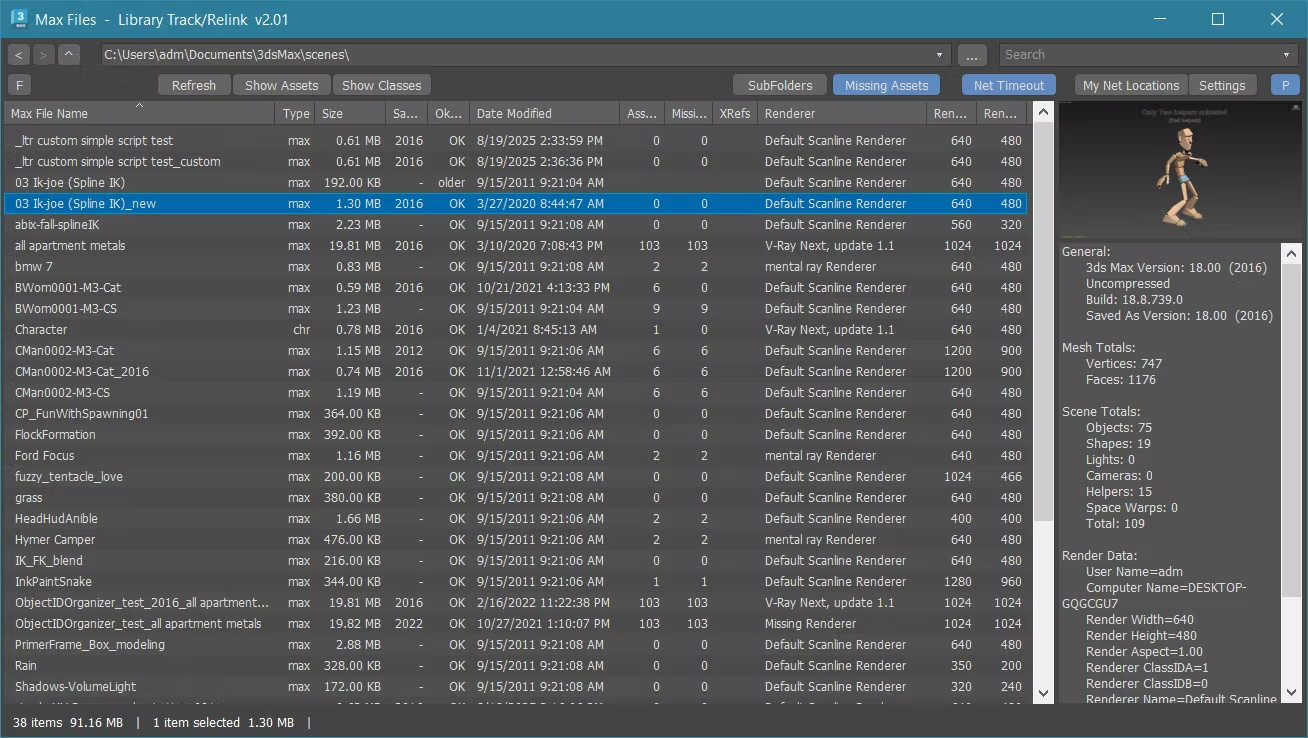Expand the folder path dropdown

pyautogui.click(x=939, y=55)
